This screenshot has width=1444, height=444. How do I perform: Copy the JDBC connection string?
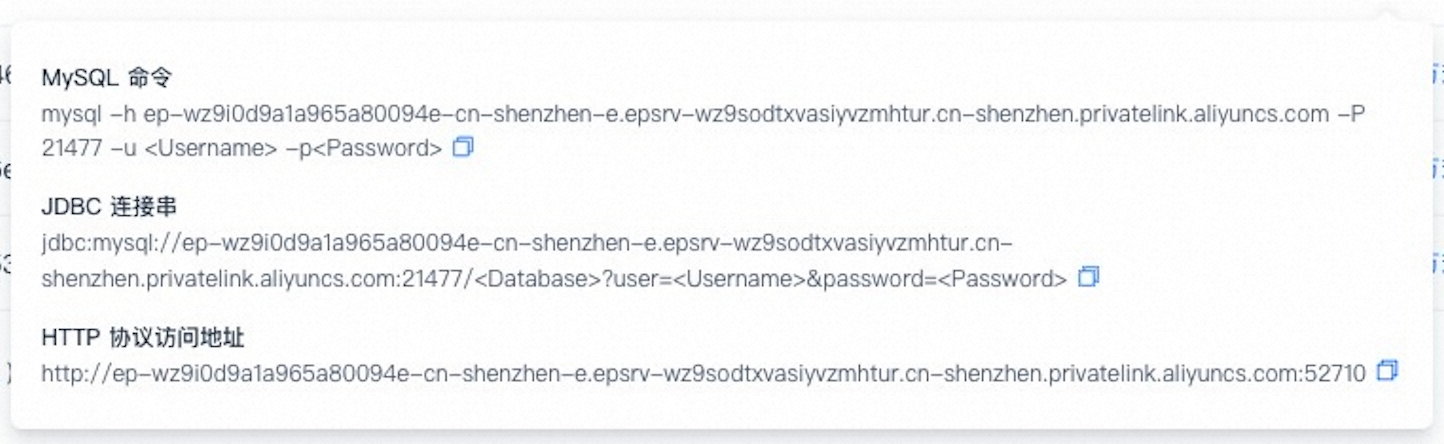click(1088, 277)
